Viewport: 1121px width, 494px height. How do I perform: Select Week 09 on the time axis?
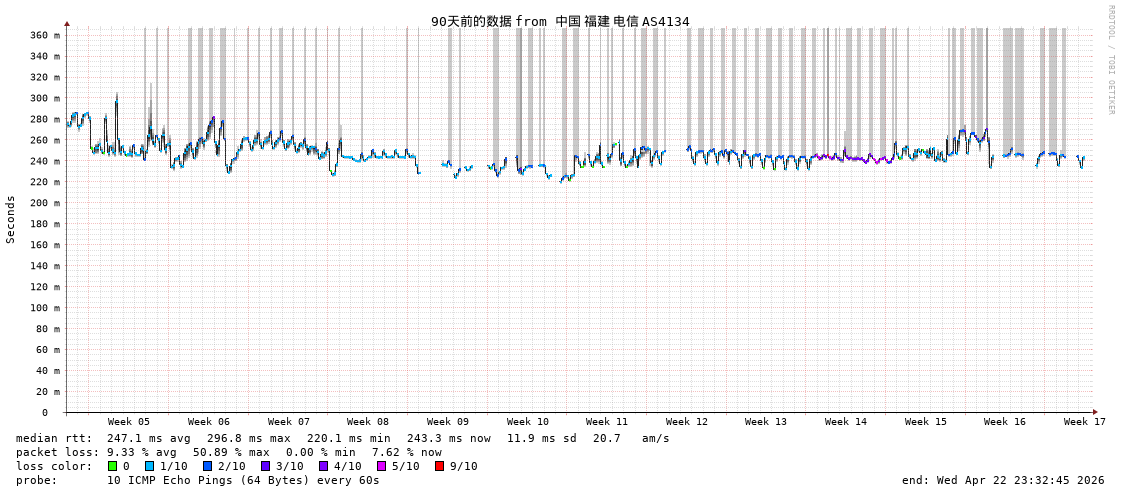447,422
